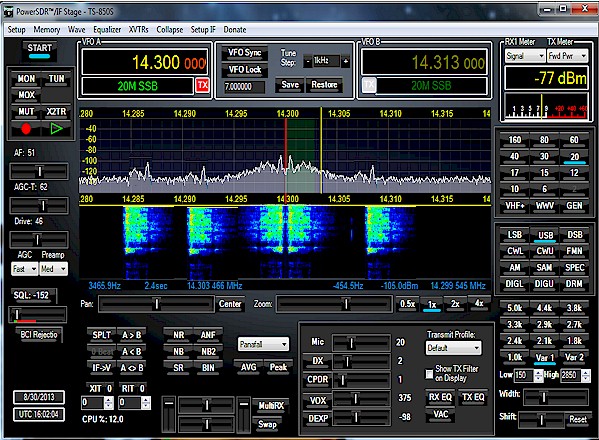Click the MultiRX button
This screenshot has height=440, width=599.
pyautogui.click(x=271, y=406)
